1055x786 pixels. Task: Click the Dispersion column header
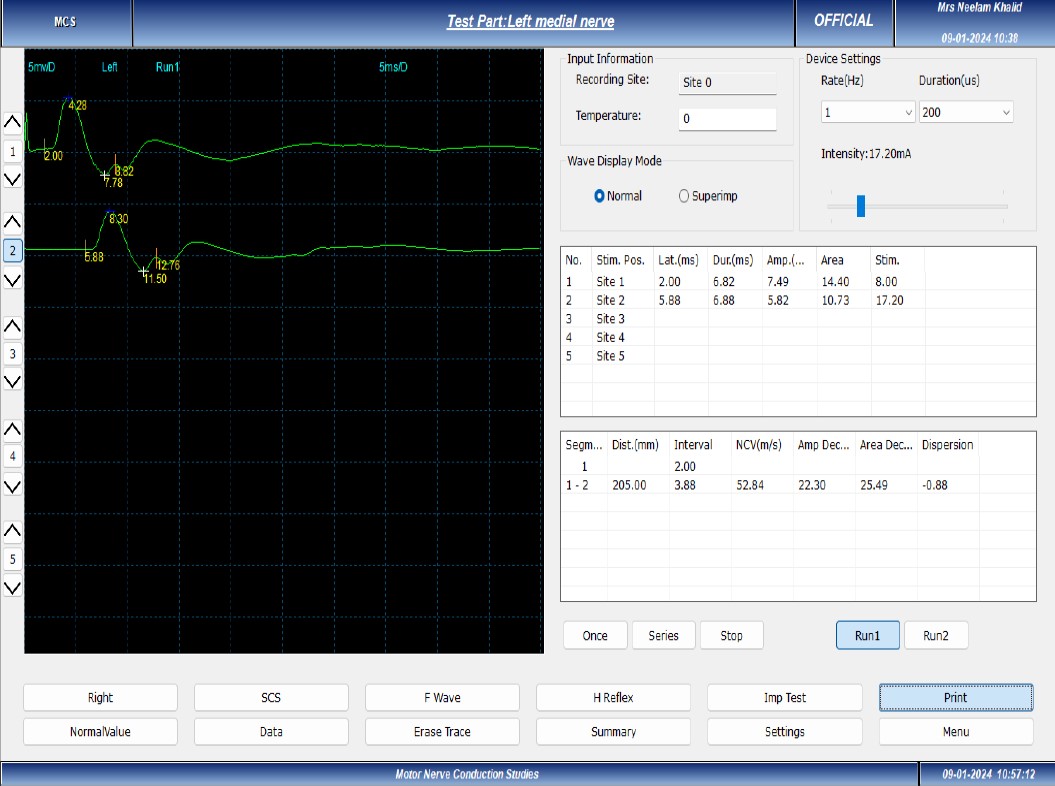point(947,445)
